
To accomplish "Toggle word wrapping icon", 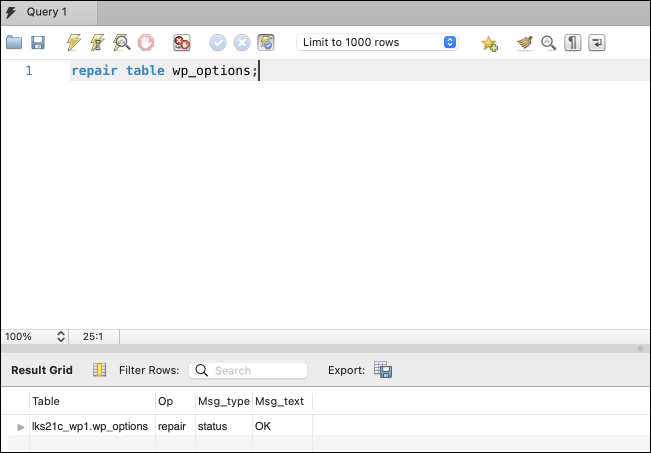I will pos(597,42).
